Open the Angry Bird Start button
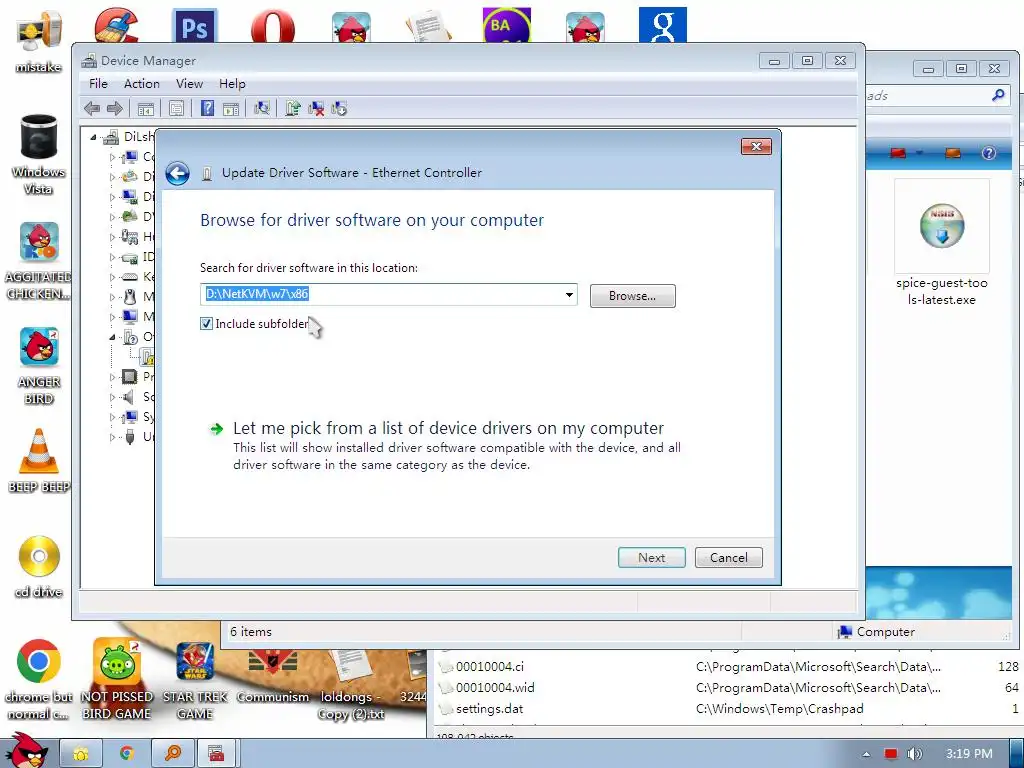This screenshot has height=768, width=1024. coord(26,750)
